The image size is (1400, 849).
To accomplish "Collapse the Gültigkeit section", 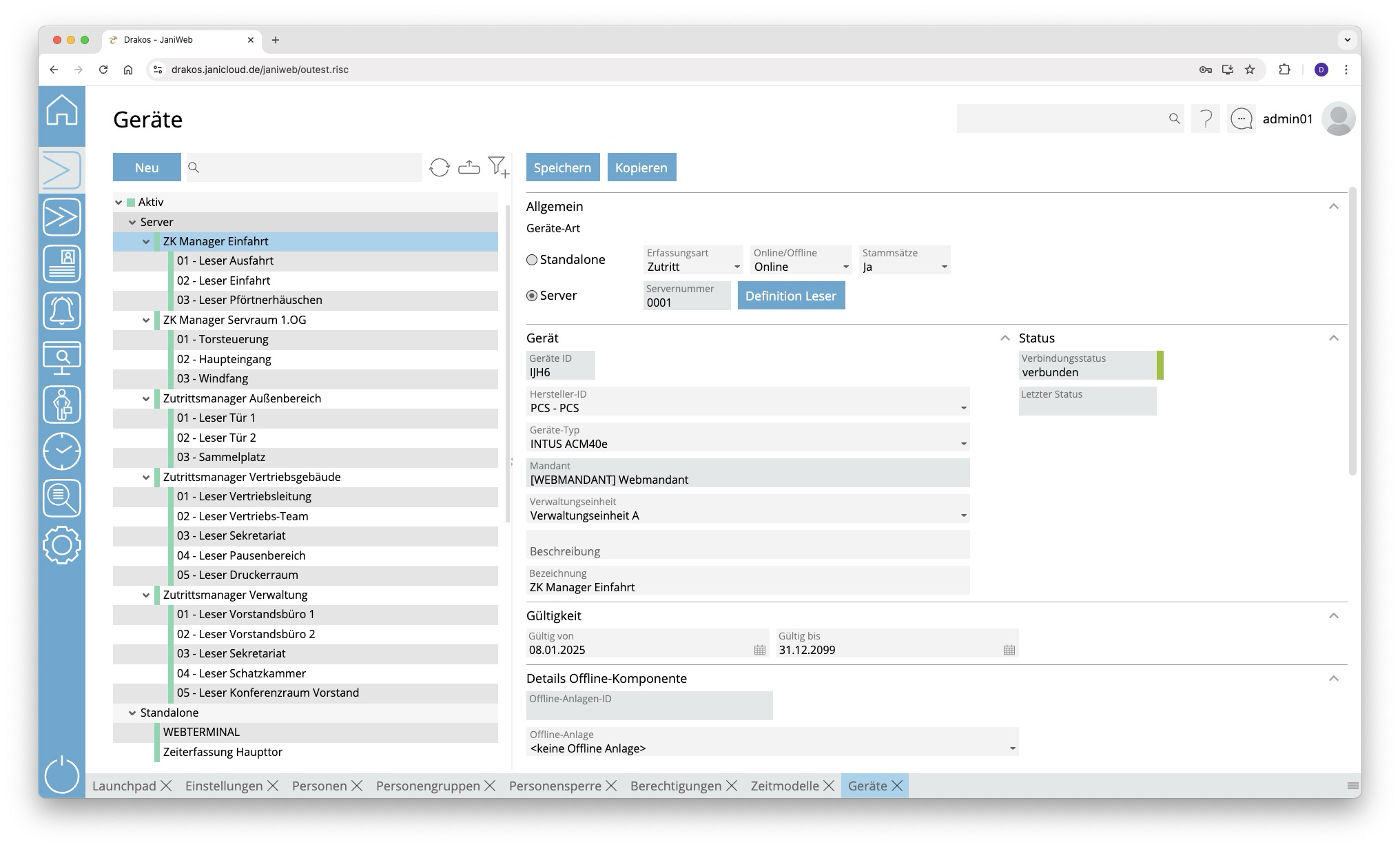I will click(1333, 615).
